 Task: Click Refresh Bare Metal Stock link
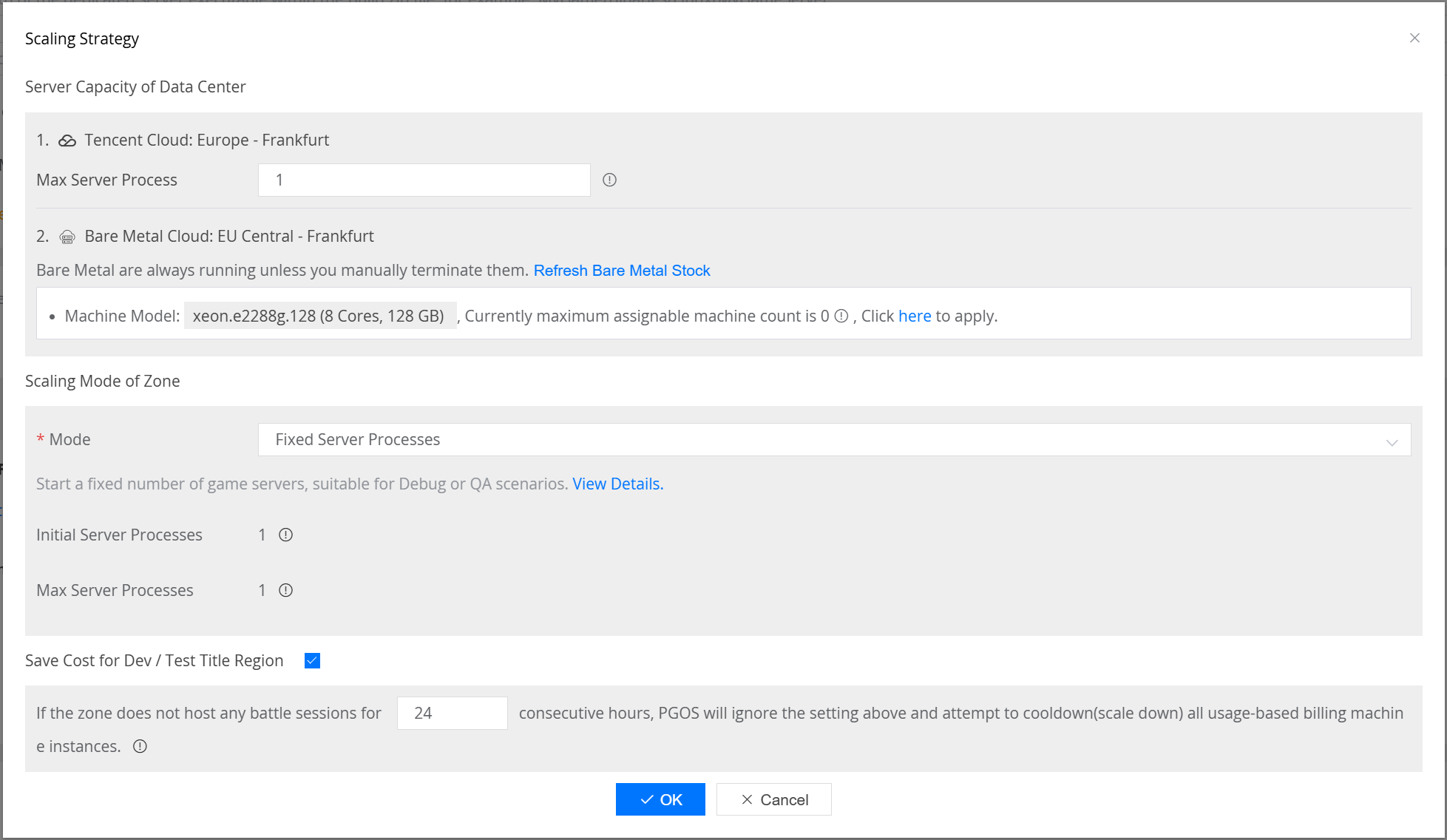pos(621,271)
